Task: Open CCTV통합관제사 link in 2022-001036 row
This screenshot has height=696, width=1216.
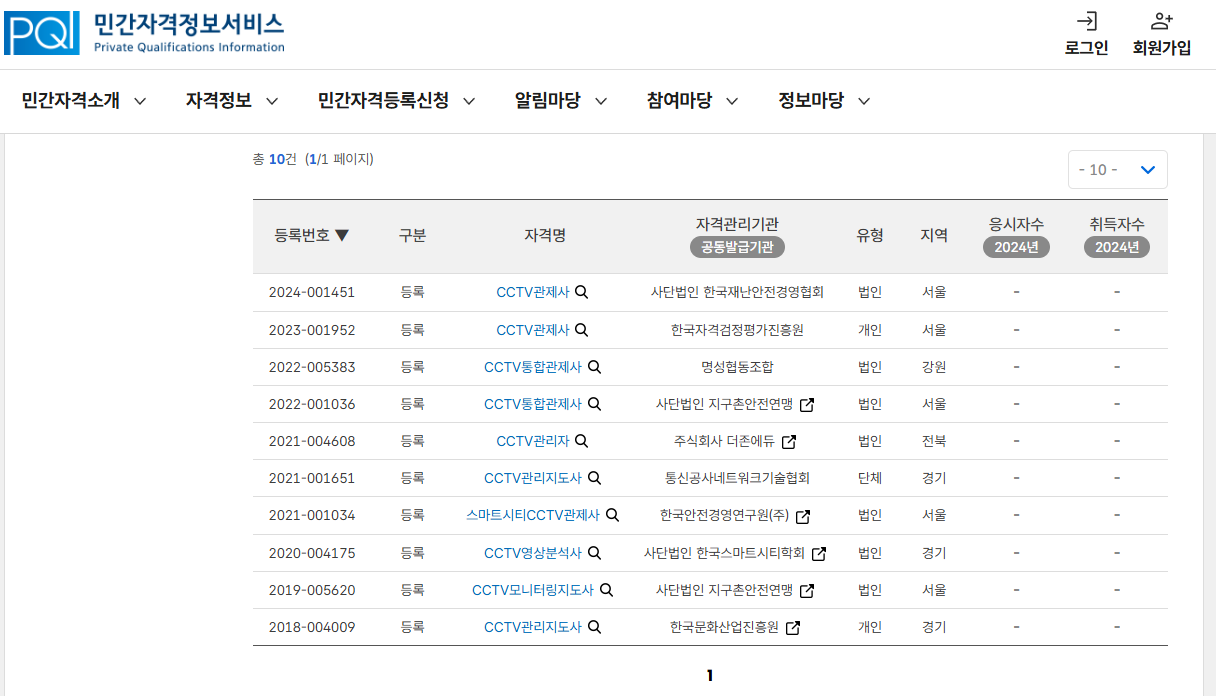Action: point(532,404)
